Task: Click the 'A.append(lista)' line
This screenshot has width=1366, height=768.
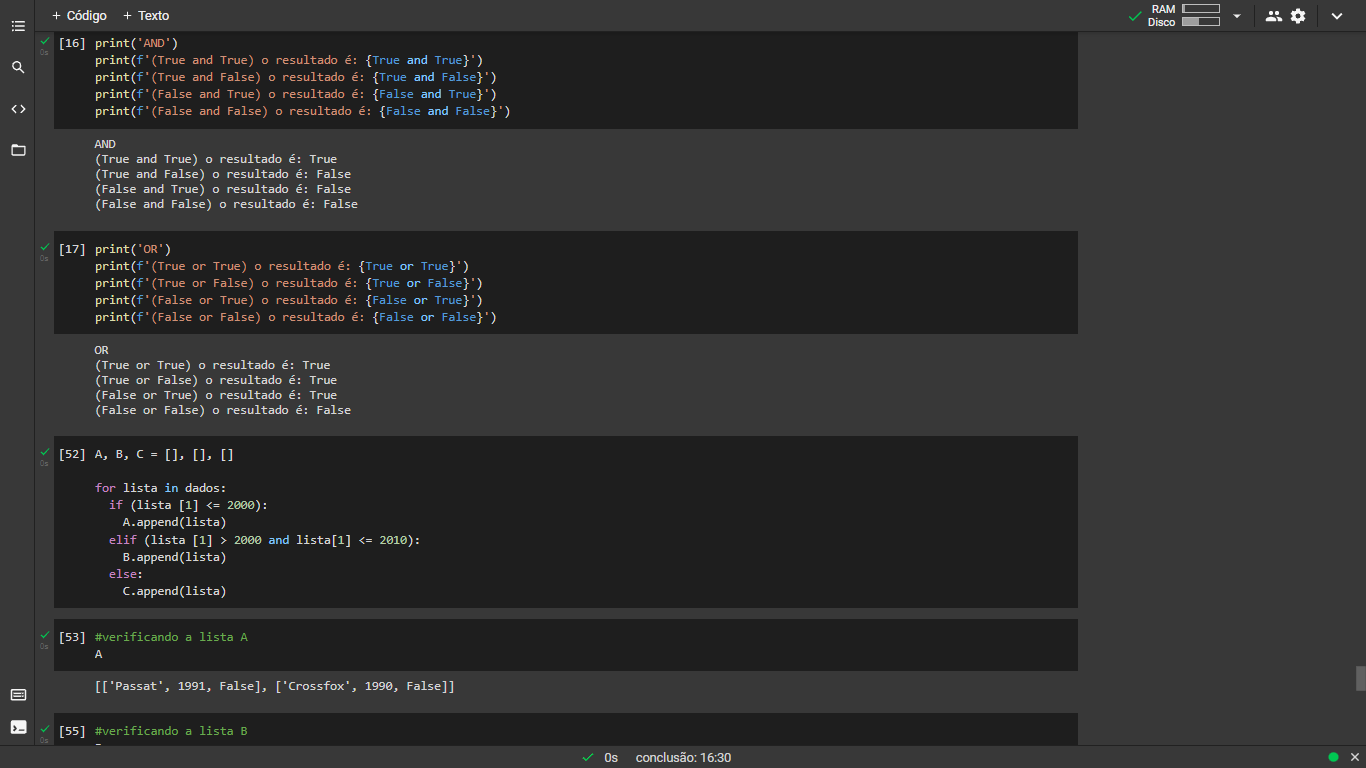Action: pos(174,522)
